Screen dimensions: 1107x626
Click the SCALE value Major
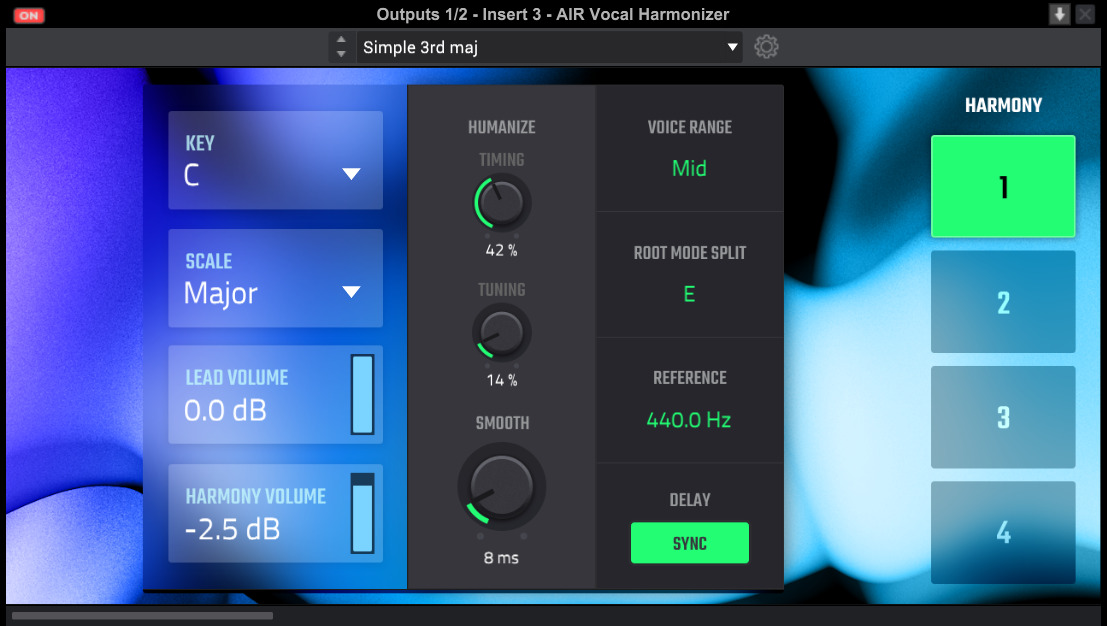tap(221, 294)
